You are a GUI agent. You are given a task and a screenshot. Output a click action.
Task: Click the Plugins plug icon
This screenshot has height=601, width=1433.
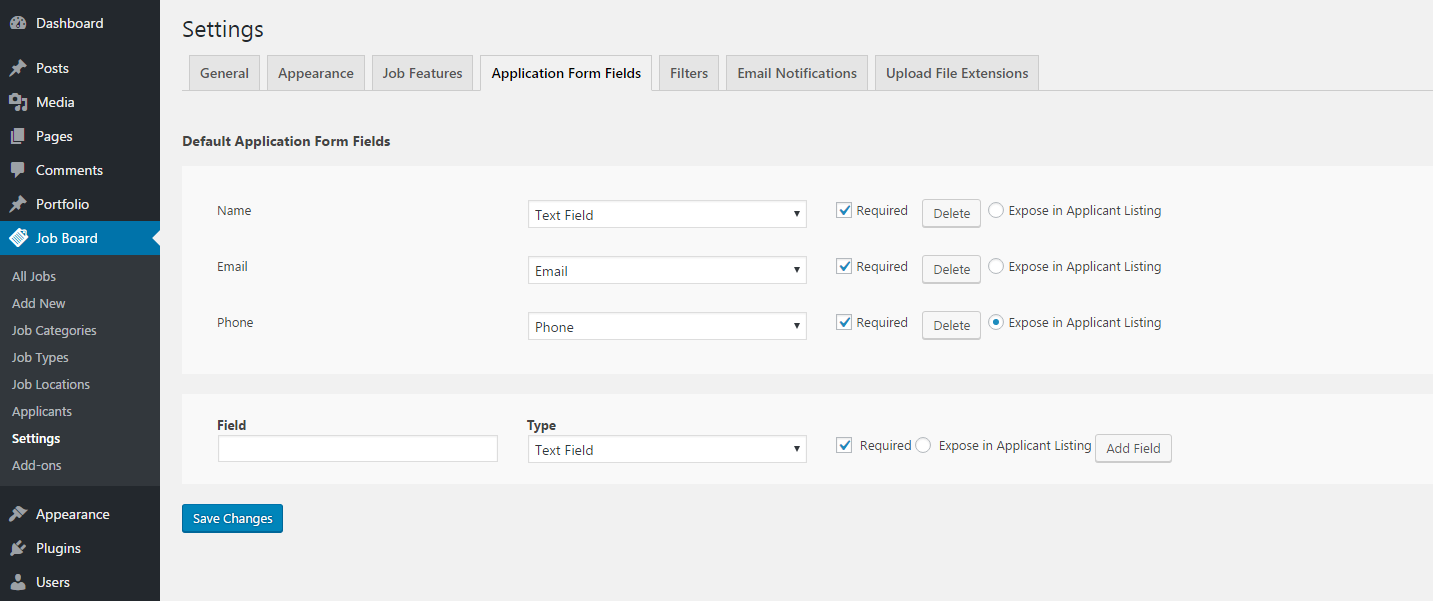(18, 548)
